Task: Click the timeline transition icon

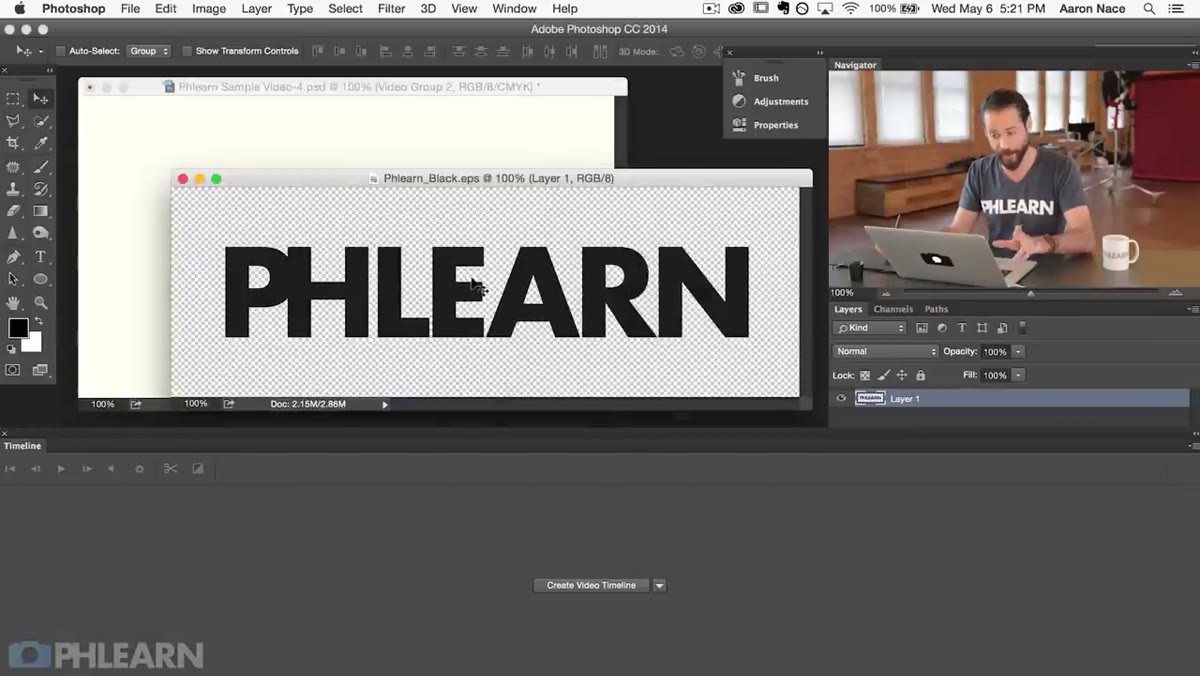Action: click(198, 468)
